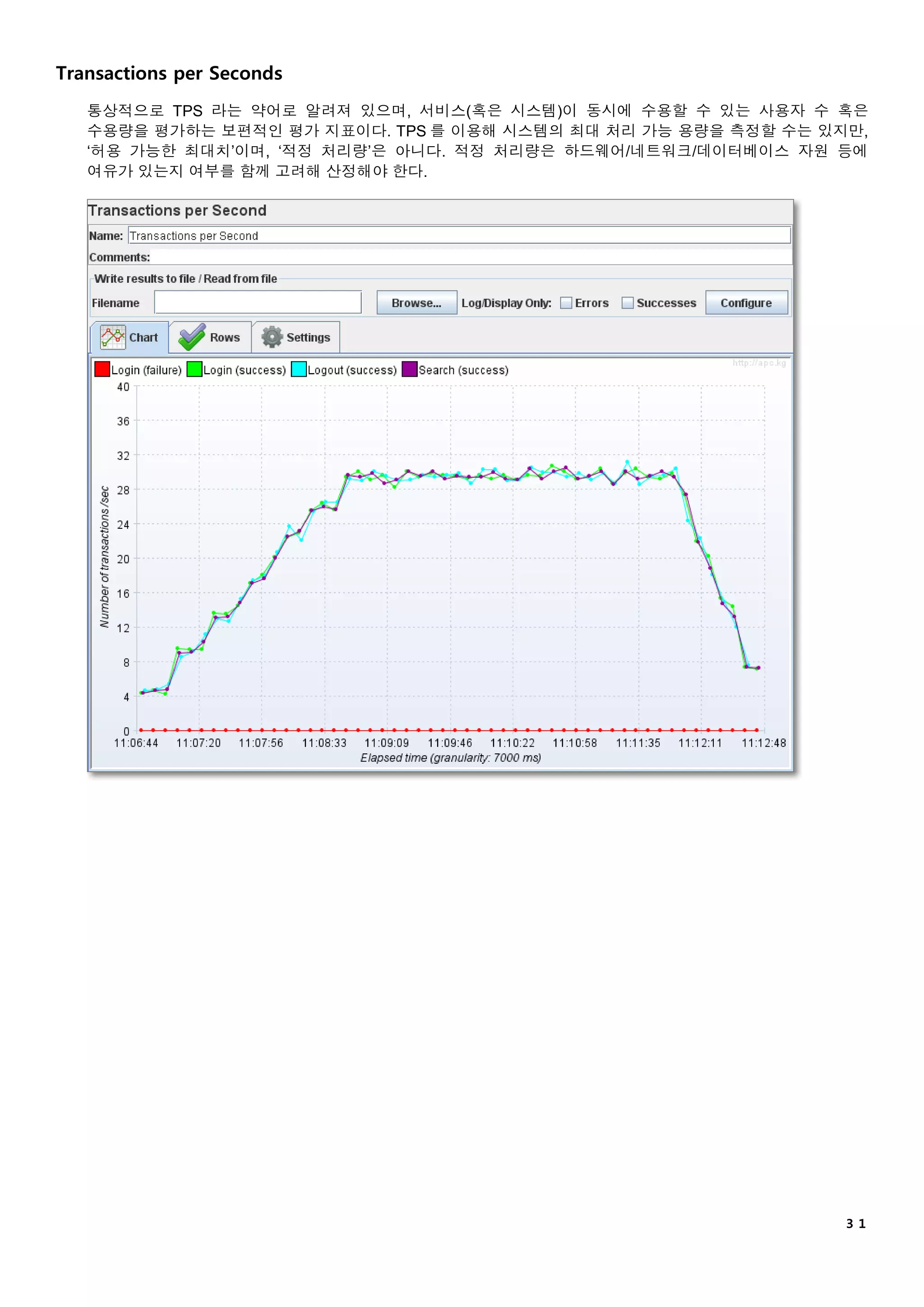
Task: Click purple Search (success) legend swatch
Action: (409, 369)
